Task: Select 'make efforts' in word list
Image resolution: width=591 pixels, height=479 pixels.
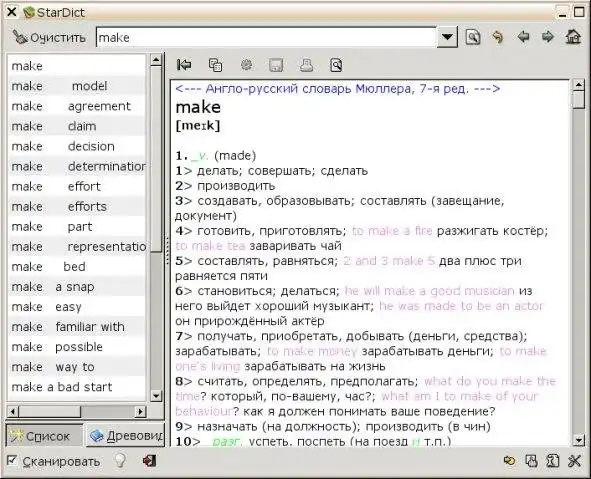Action: [x=77, y=206]
